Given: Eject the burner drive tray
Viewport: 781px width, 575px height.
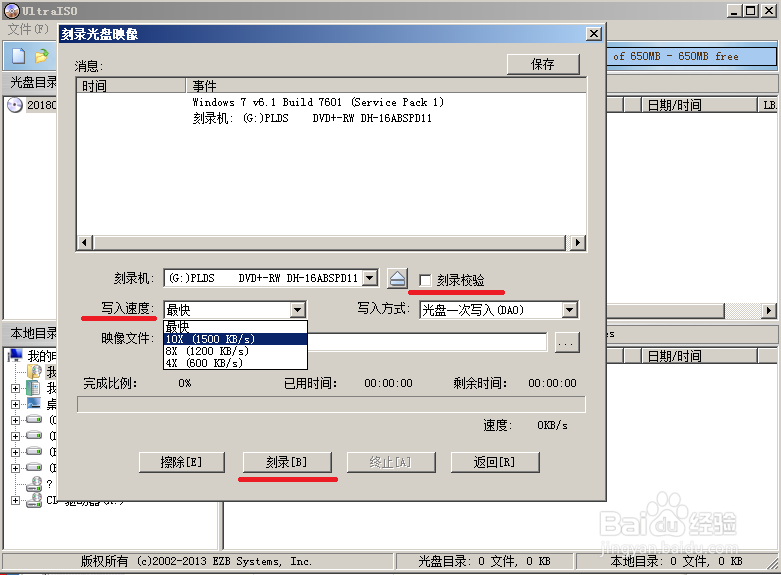Looking at the screenshot, I should [397, 278].
